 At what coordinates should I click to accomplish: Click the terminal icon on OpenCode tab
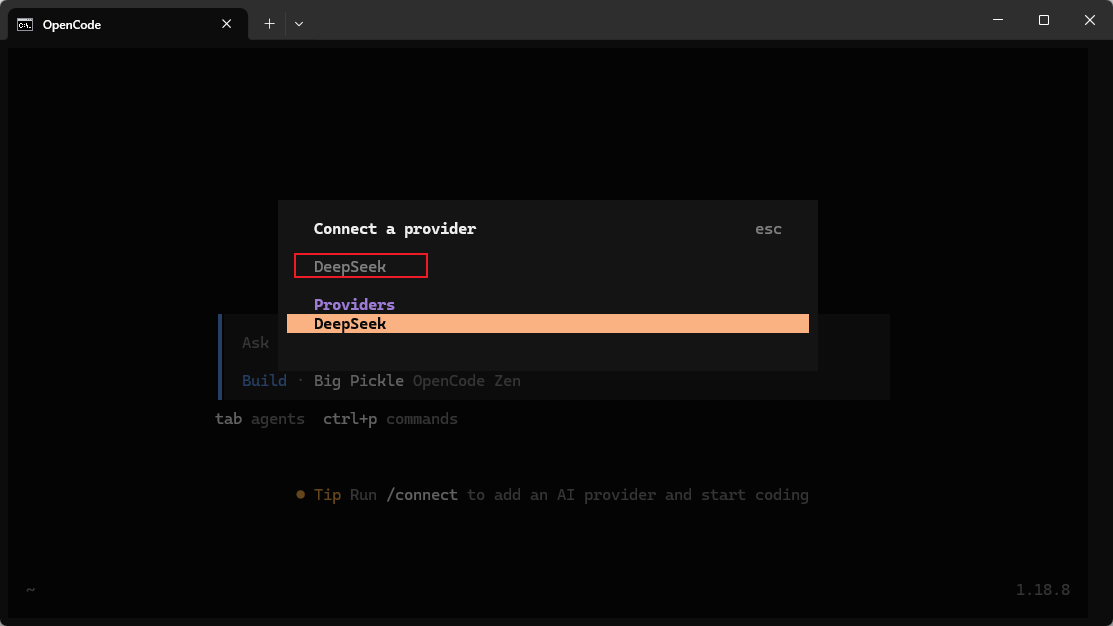pos(25,25)
